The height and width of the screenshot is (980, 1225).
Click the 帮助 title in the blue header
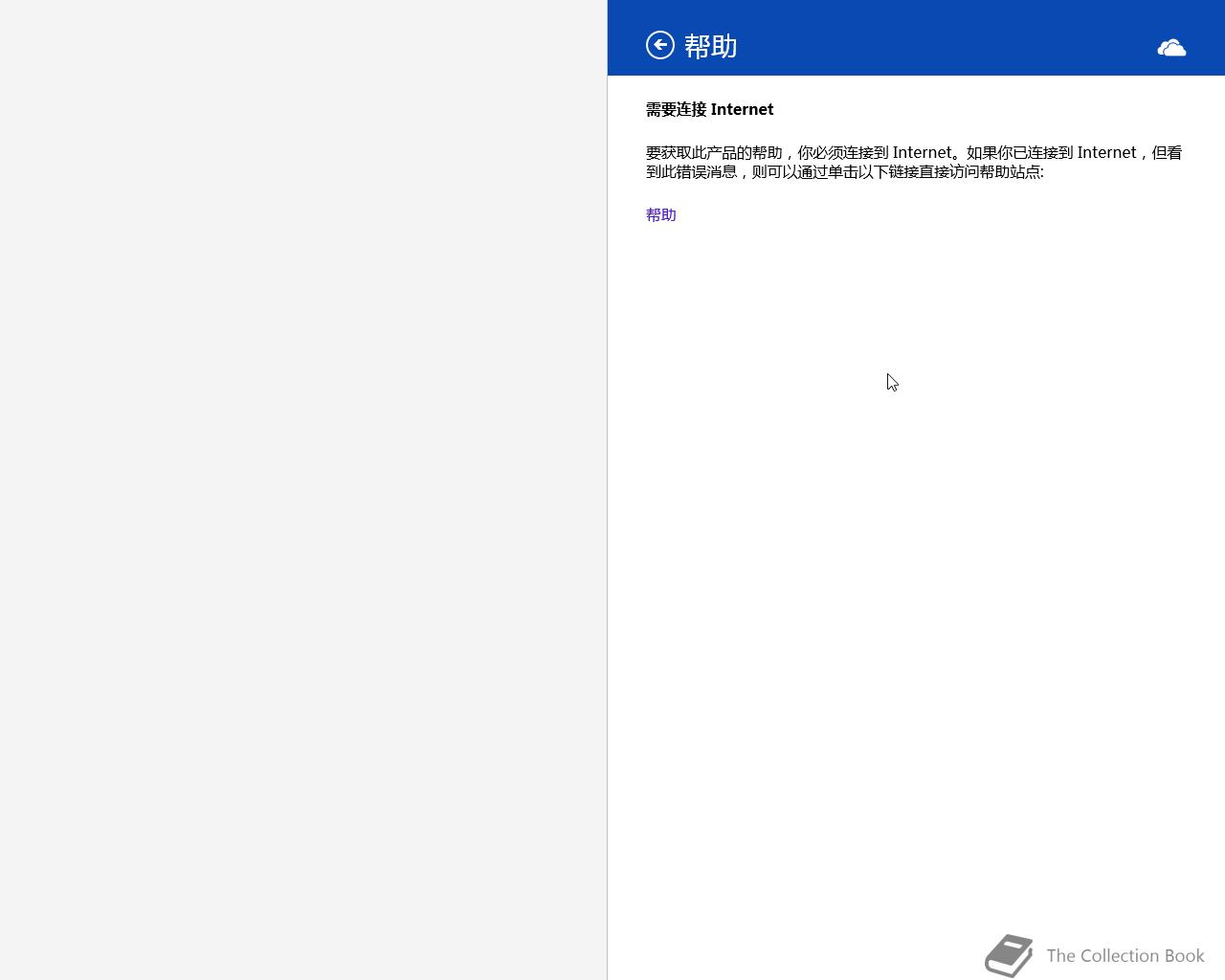pos(711,46)
